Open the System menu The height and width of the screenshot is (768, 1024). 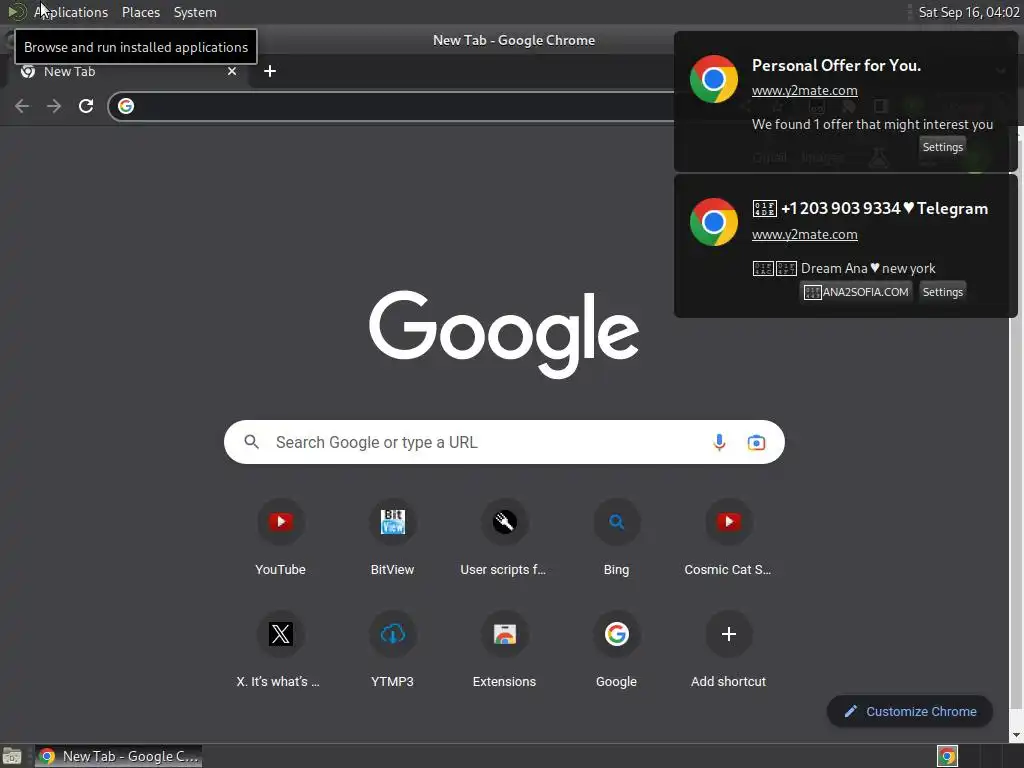[x=195, y=12]
